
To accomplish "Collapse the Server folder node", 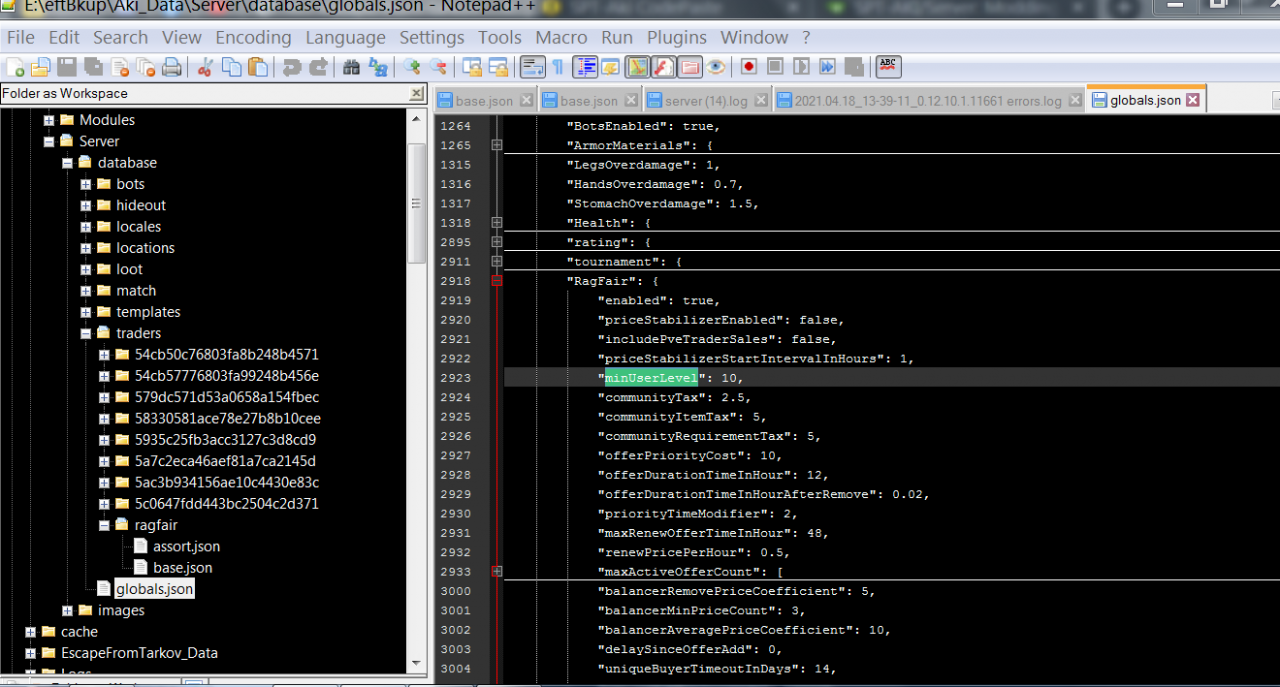I will point(48,142).
